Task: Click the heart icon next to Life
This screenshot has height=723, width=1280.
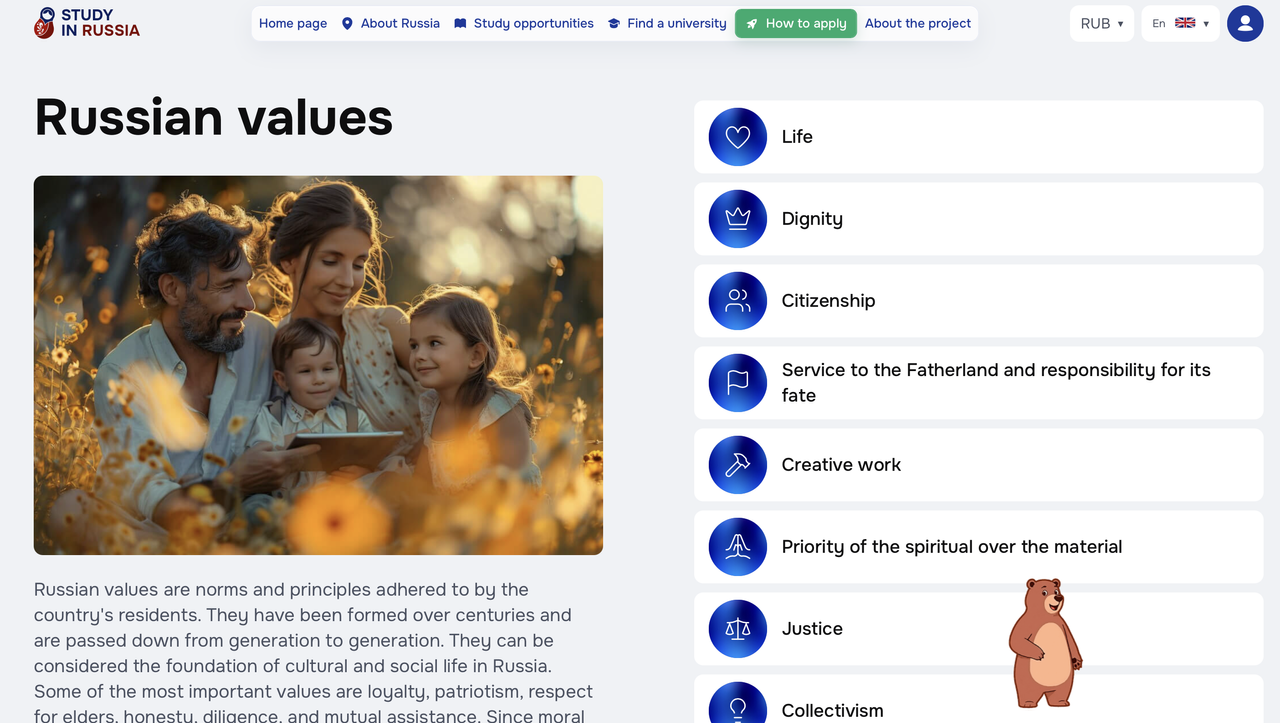Action: click(738, 137)
